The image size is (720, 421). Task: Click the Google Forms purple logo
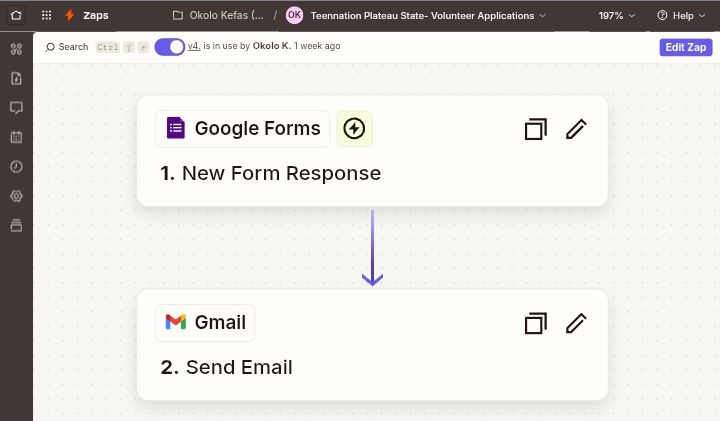pos(175,128)
